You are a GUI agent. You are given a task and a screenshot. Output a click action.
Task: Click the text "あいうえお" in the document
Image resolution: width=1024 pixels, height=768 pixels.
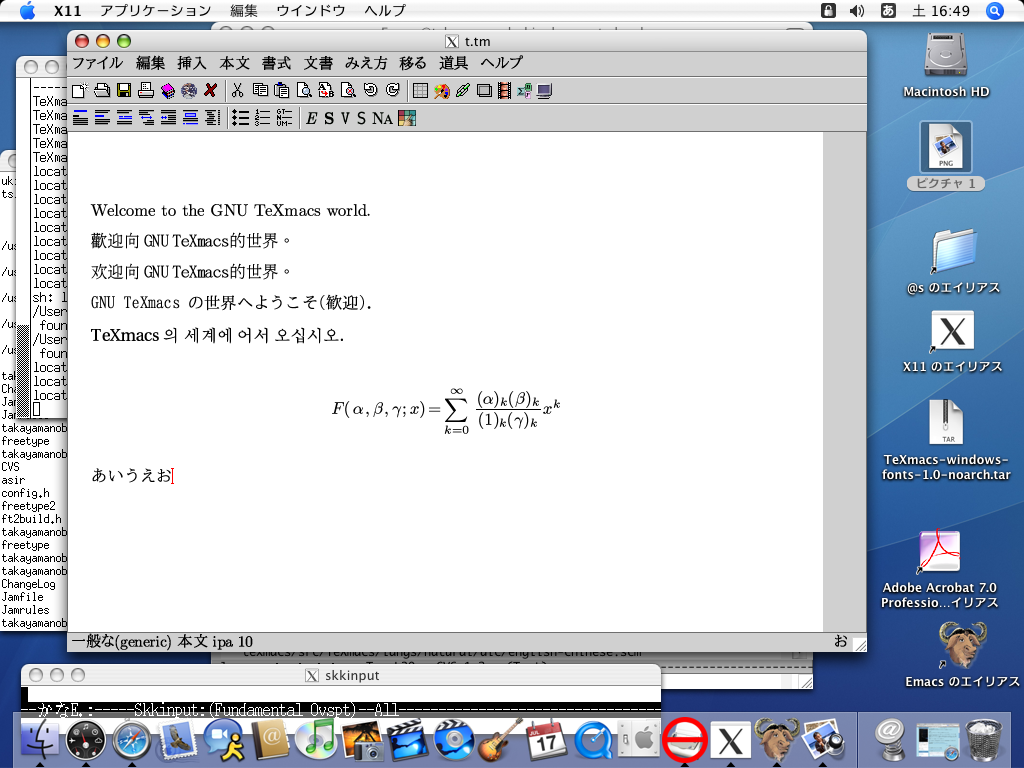click(x=131, y=475)
